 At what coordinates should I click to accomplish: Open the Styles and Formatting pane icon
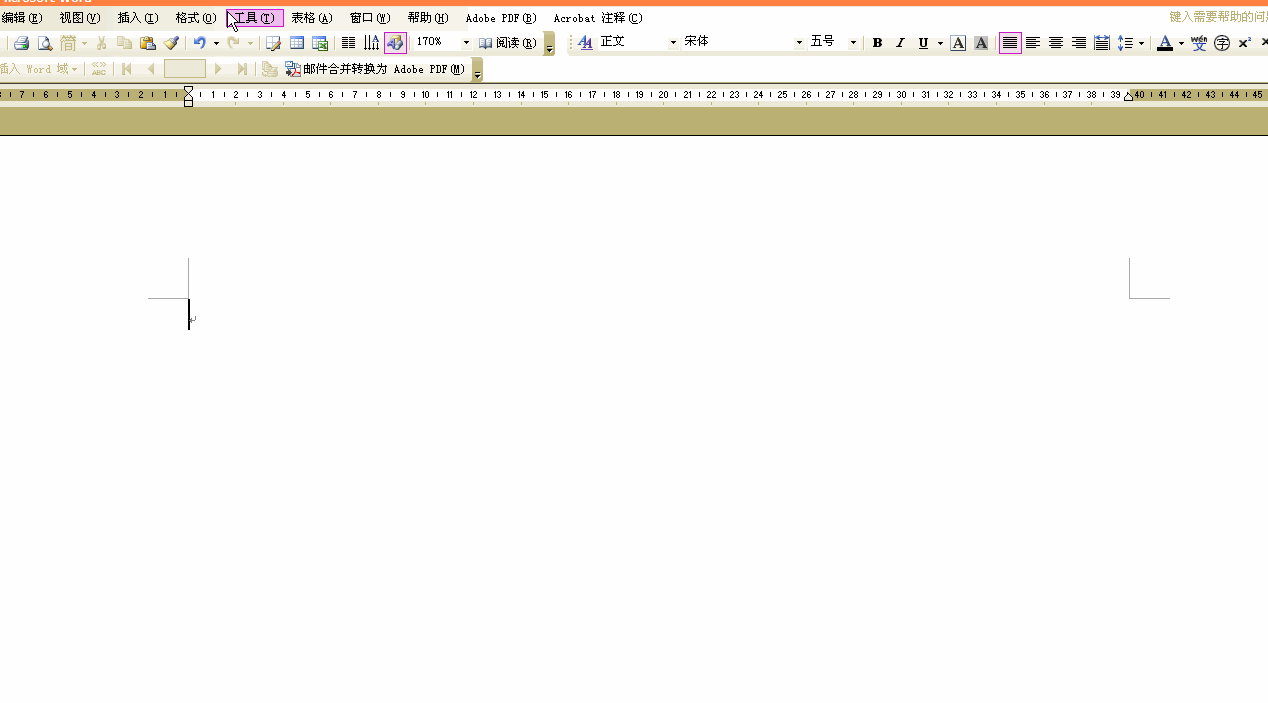(x=585, y=43)
